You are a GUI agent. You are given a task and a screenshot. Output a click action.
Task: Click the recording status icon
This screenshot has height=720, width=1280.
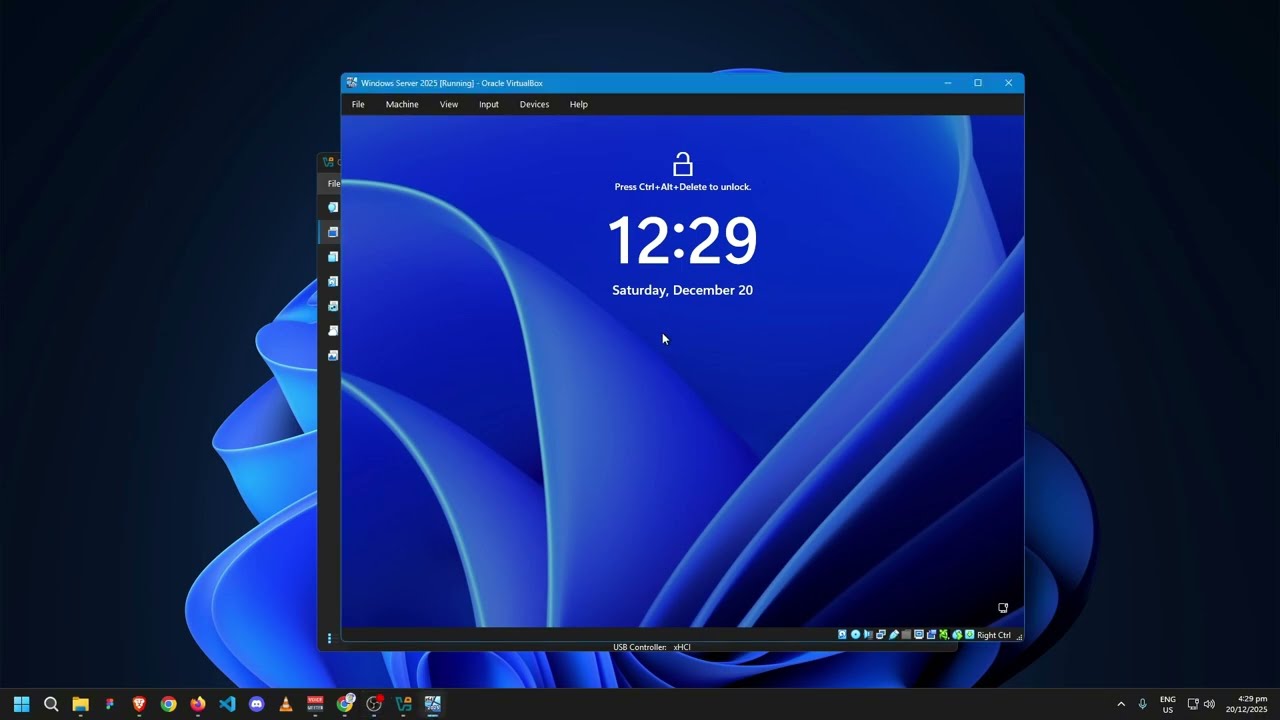tap(931, 635)
